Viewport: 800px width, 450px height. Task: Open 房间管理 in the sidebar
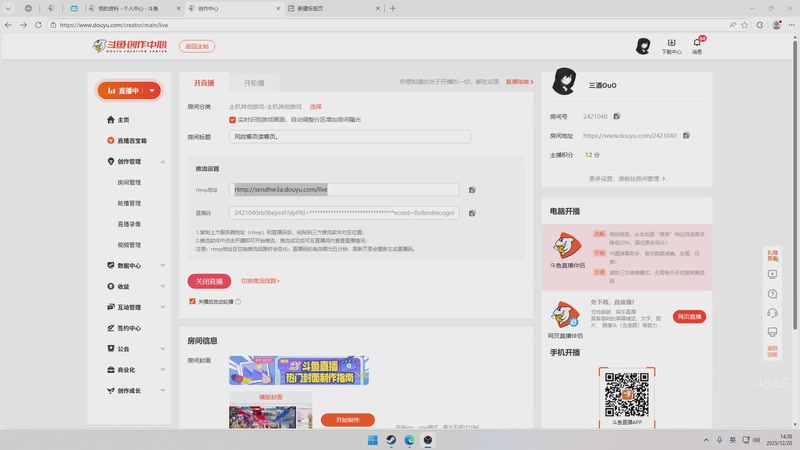129,182
